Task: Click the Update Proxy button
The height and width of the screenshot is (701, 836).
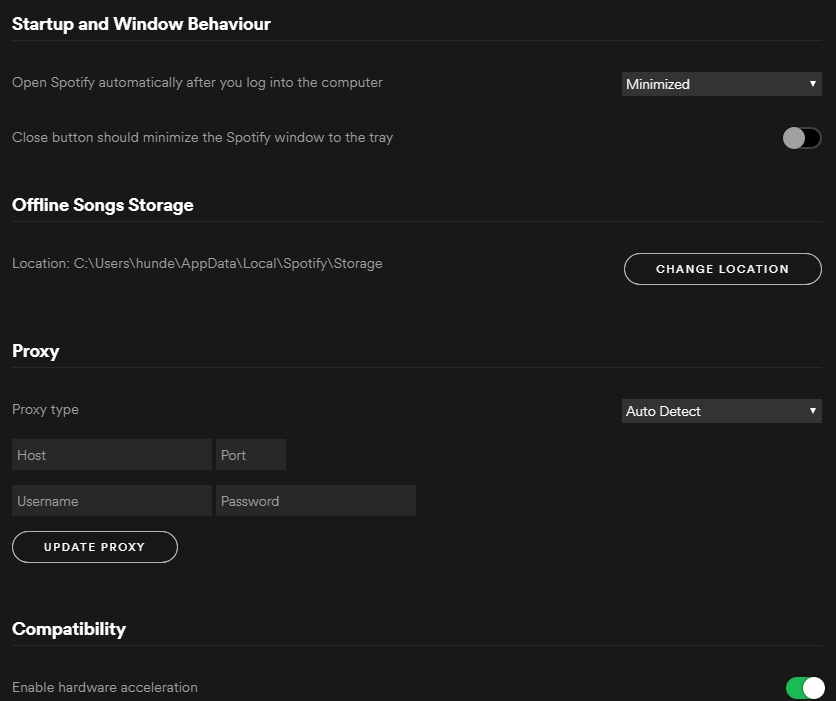Action: pyautogui.click(x=94, y=547)
